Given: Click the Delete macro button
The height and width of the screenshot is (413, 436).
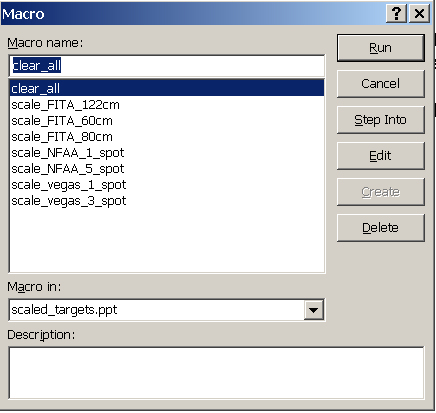Looking at the screenshot, I should tap(381, 228).
